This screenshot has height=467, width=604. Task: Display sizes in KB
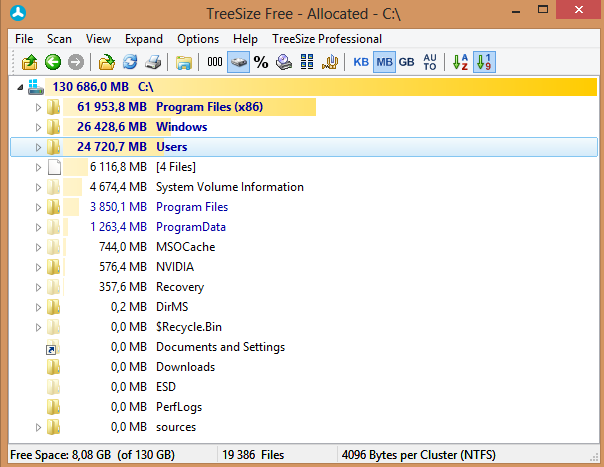[x=361, y=62]
